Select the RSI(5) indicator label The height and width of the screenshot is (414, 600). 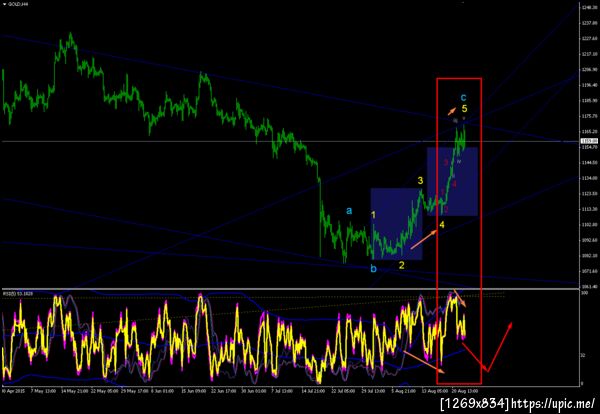point(18,293)
